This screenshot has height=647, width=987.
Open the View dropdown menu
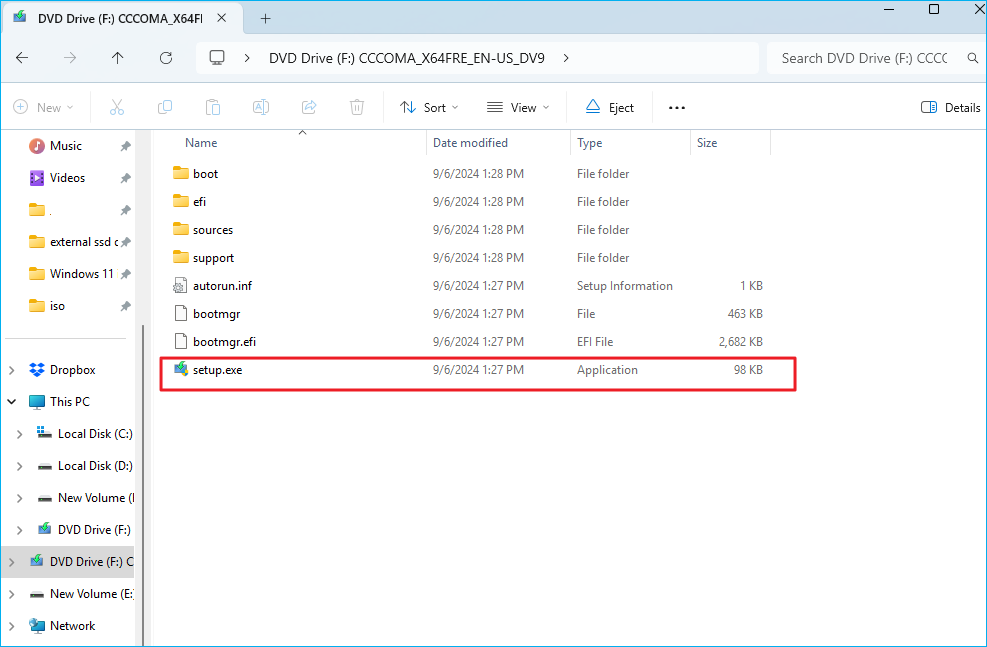pyautogui.click(x=518, y=107)
